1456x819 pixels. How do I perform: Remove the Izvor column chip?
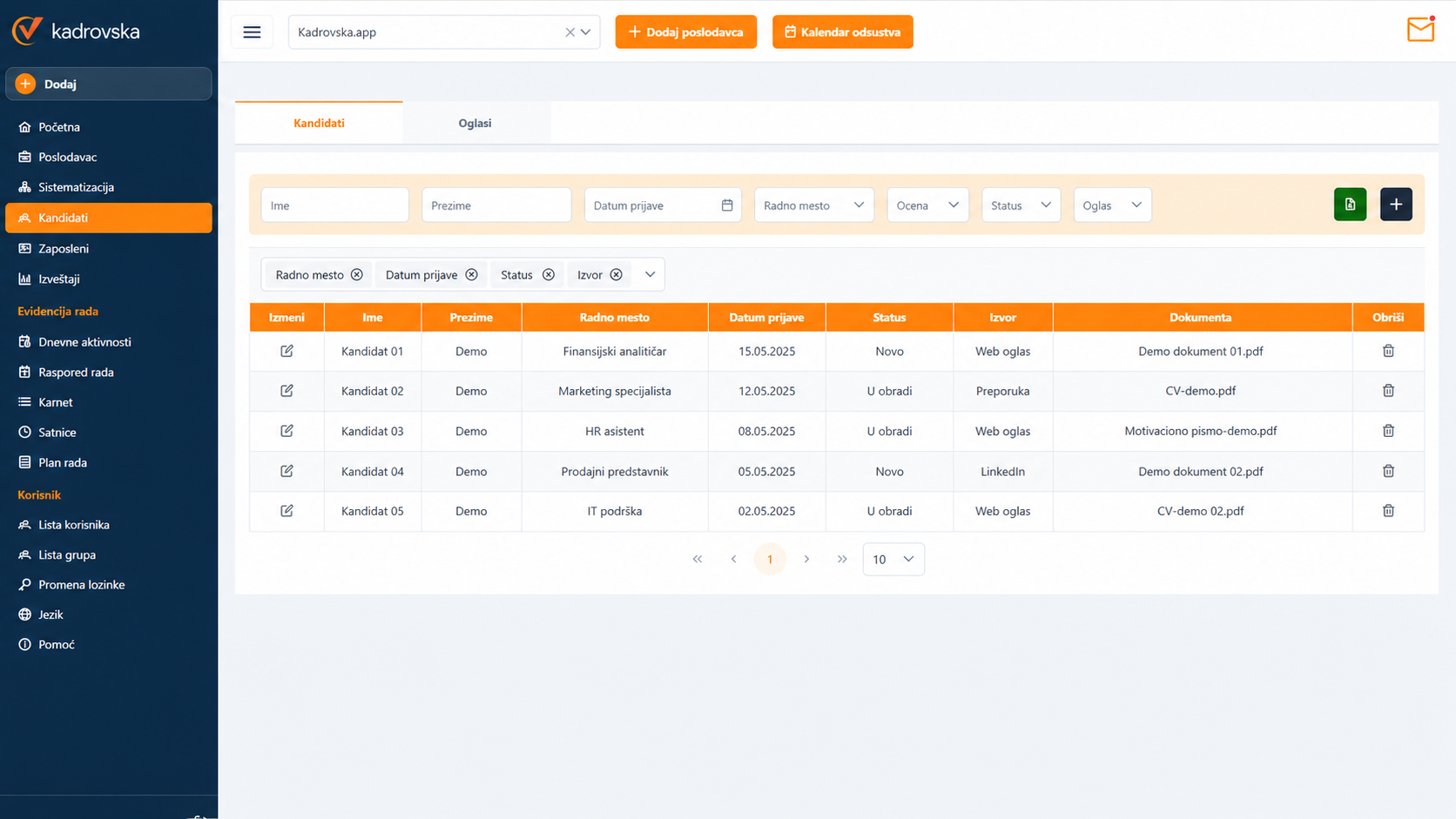click(x=616, y=275)
